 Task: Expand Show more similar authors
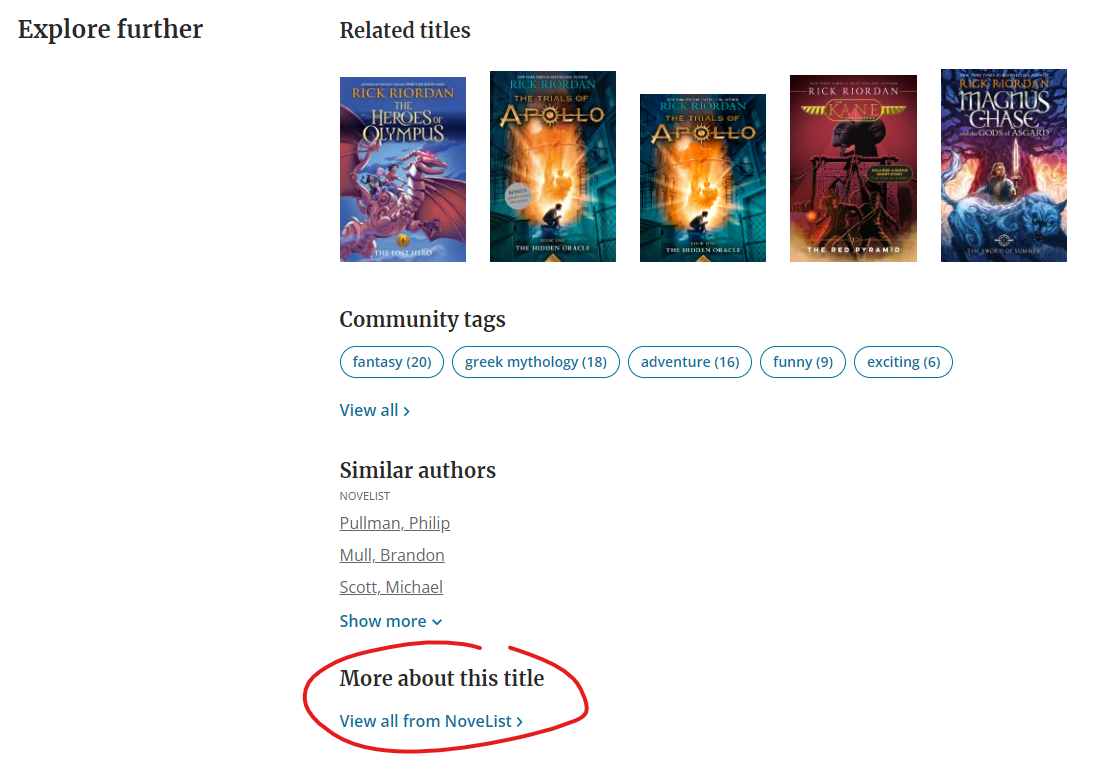tap(383, 621)
